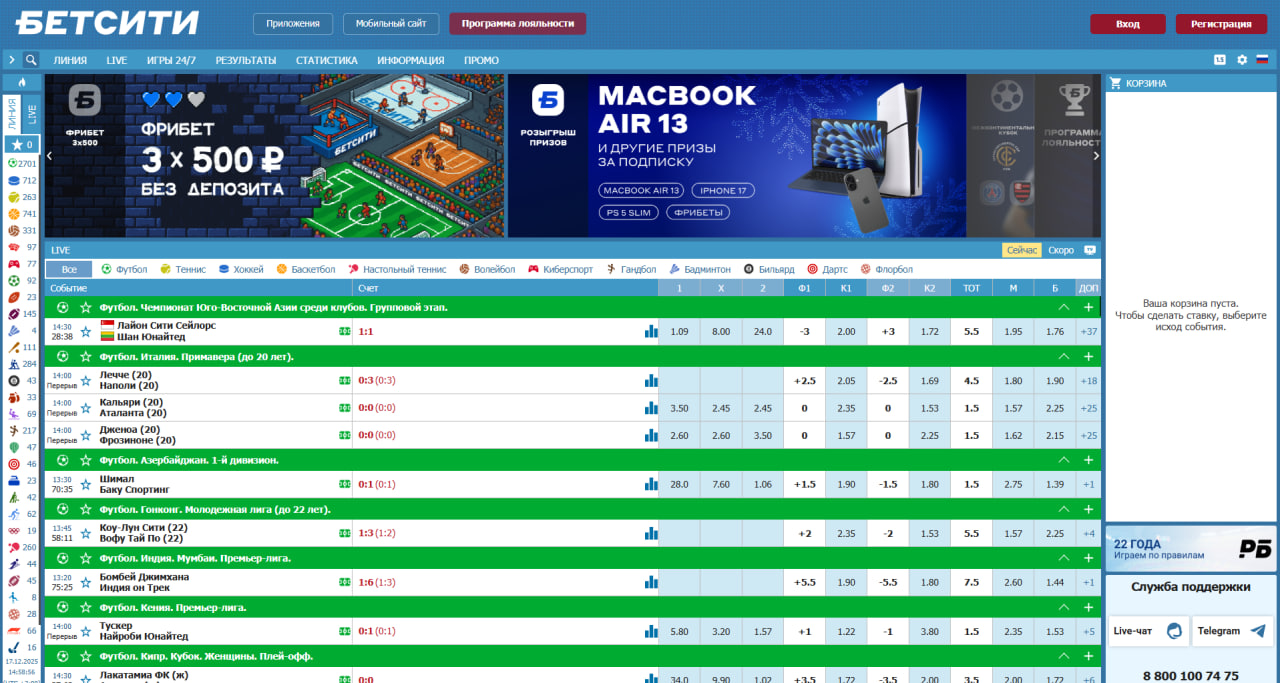This screenshot has height=683, width=1280.
Task: Show next banner with right arrow
Action: pos(1095,155)
